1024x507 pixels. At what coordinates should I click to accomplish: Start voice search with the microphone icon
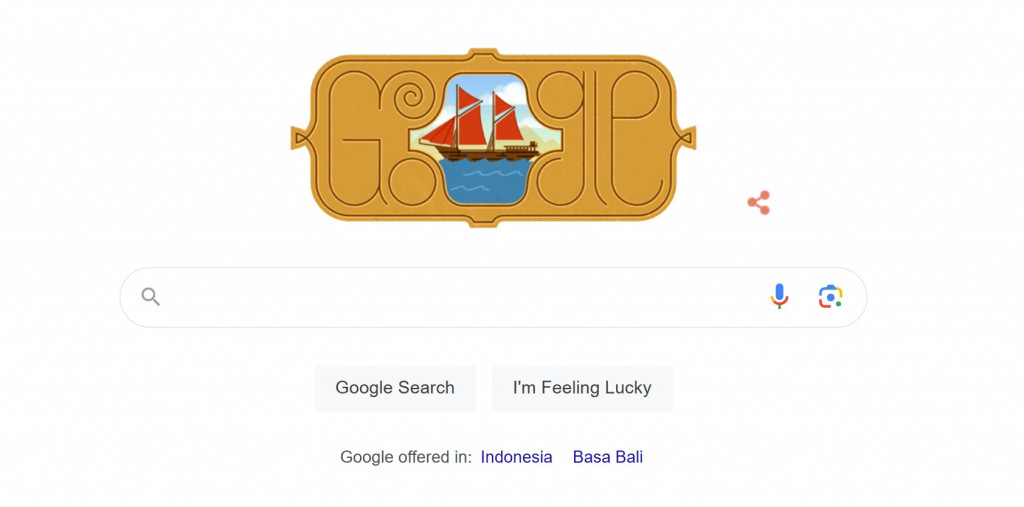pos(779,296)
